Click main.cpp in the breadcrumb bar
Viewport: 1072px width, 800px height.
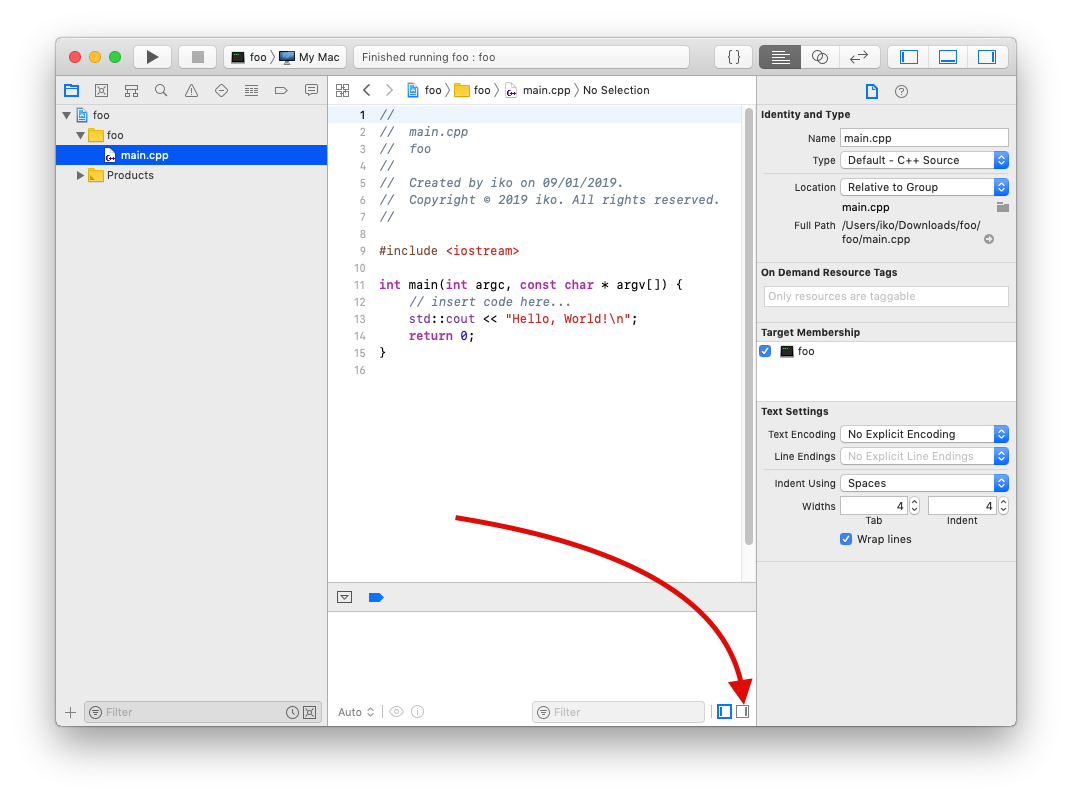(x=545, y=90)
